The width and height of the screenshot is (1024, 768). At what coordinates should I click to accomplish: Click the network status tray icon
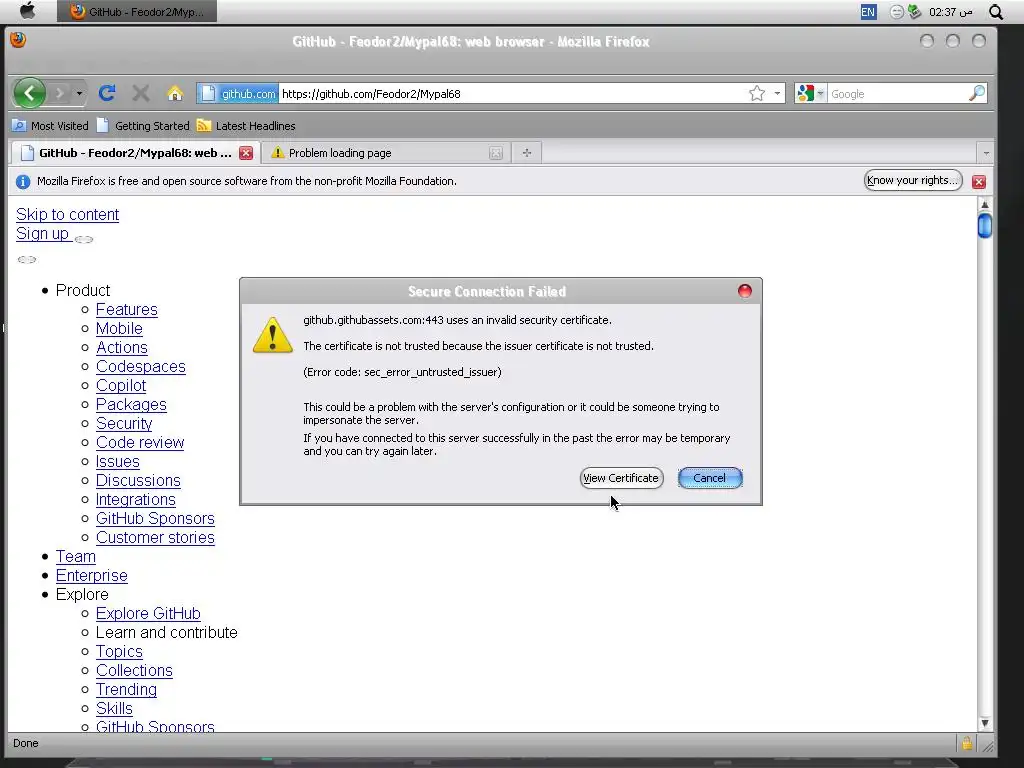point(914,12)
